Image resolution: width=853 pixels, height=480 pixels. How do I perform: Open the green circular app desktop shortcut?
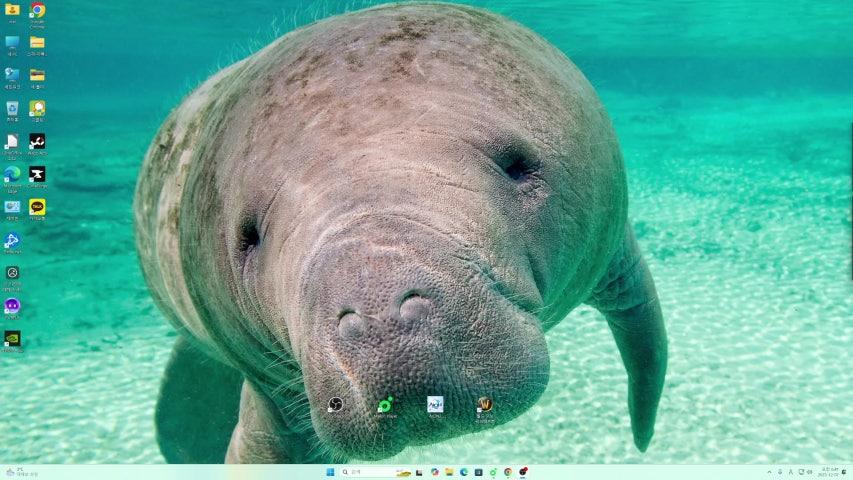pyautogui.click(x=385, y=404)
